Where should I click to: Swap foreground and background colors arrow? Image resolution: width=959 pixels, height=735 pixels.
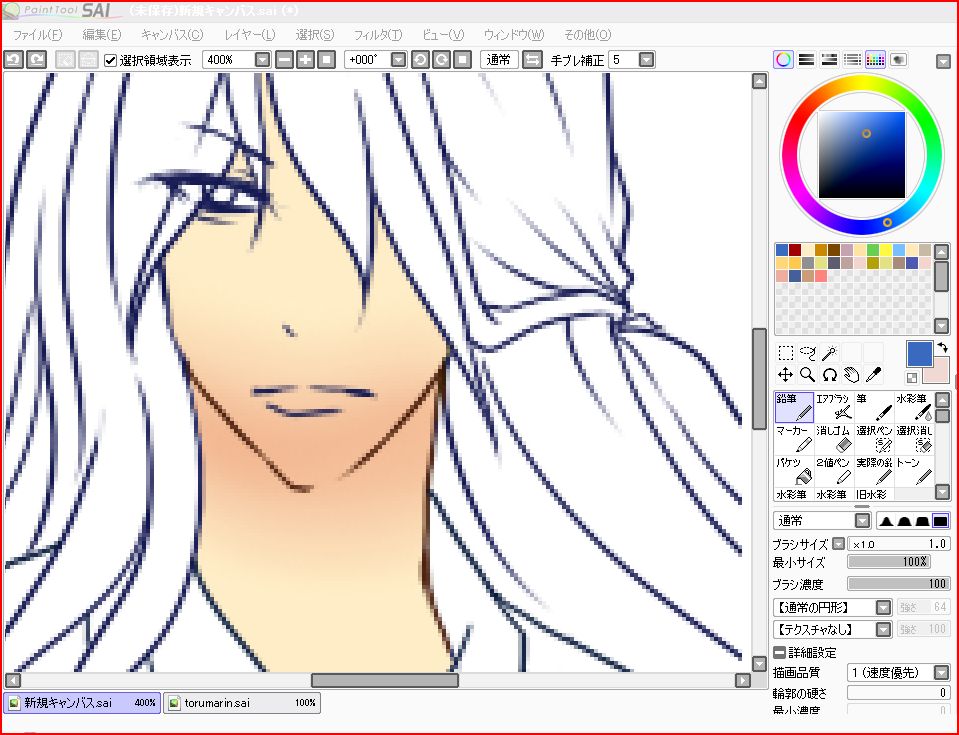[942, 347]
